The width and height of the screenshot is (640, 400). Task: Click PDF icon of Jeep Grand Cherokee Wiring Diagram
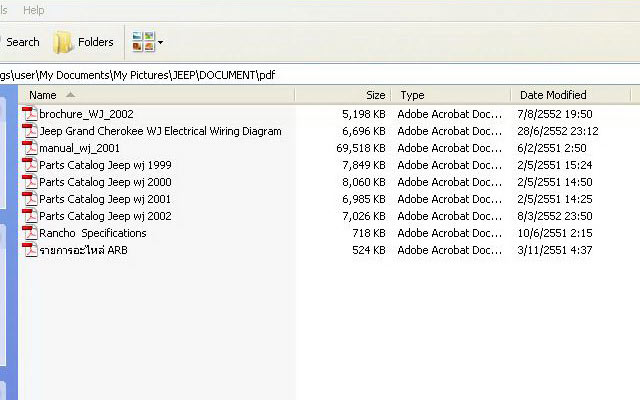click(30, 131)
